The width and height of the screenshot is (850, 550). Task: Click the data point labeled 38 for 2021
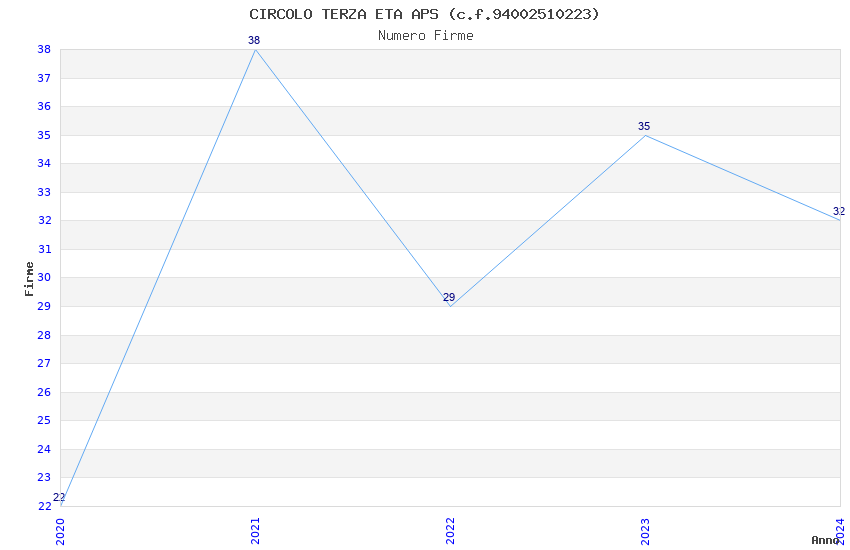click(254, 40)
